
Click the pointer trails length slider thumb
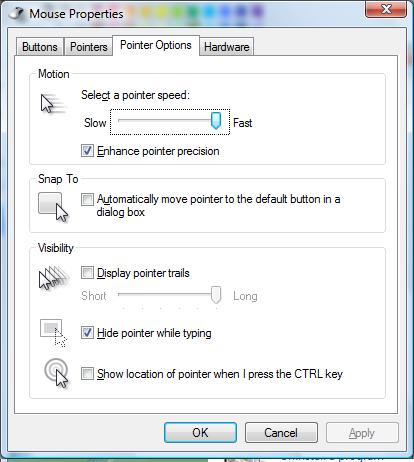(x=216, y=294)
